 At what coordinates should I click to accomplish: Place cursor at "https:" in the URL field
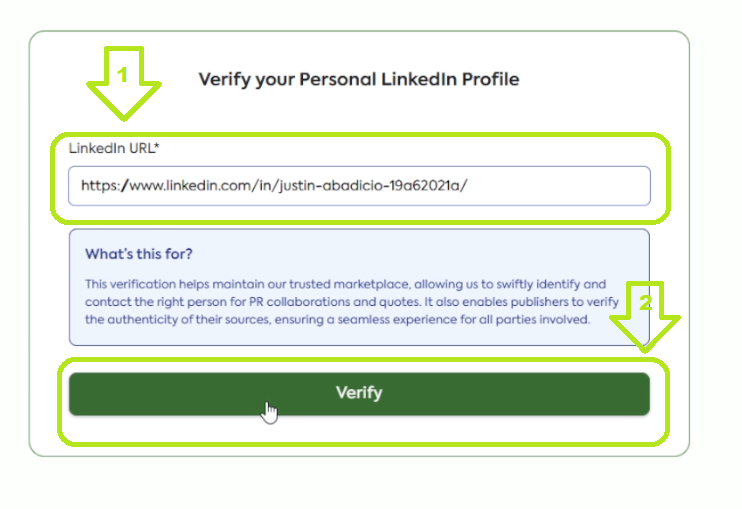[x=100, y=186]
